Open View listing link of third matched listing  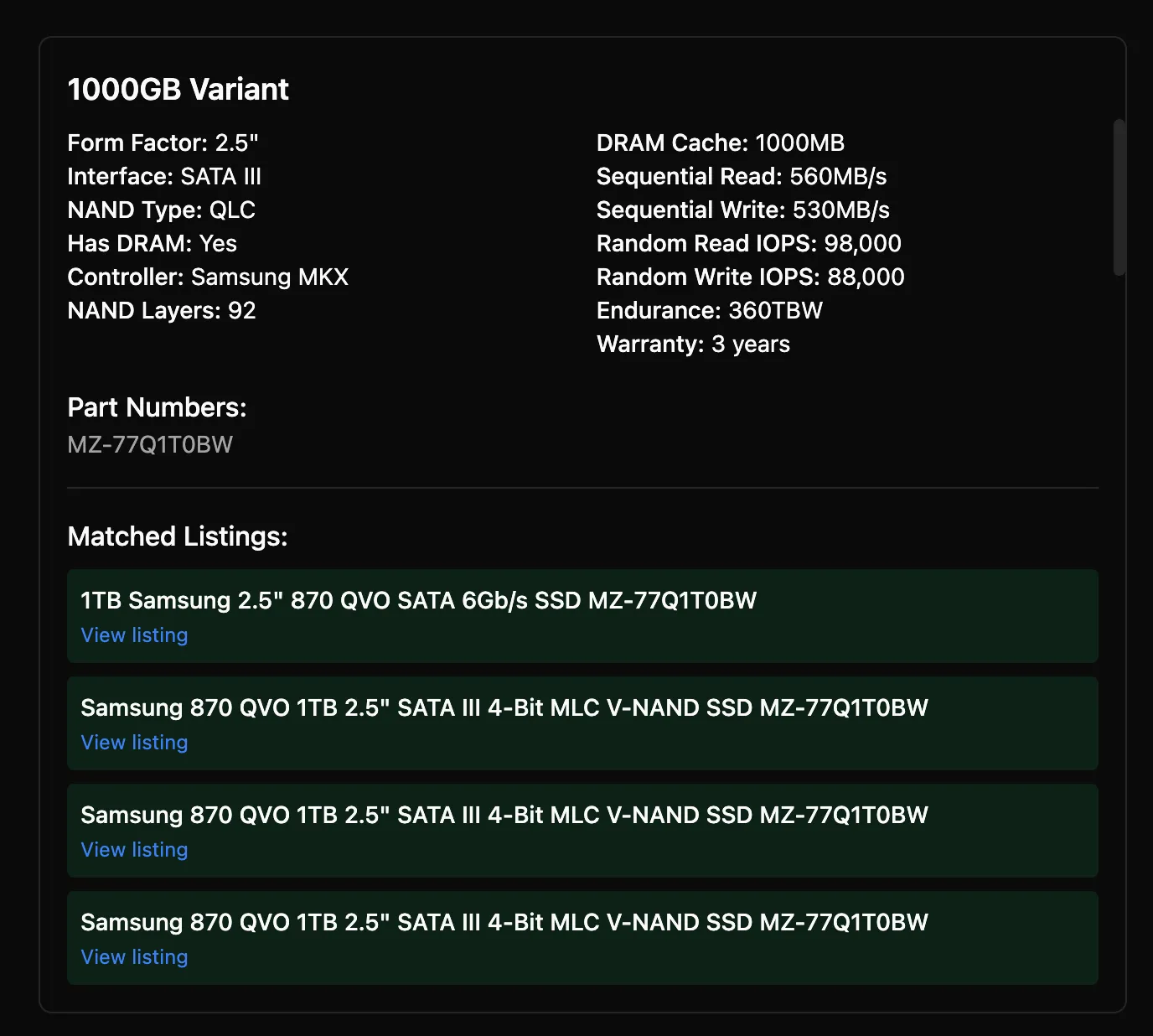point(134,850)
